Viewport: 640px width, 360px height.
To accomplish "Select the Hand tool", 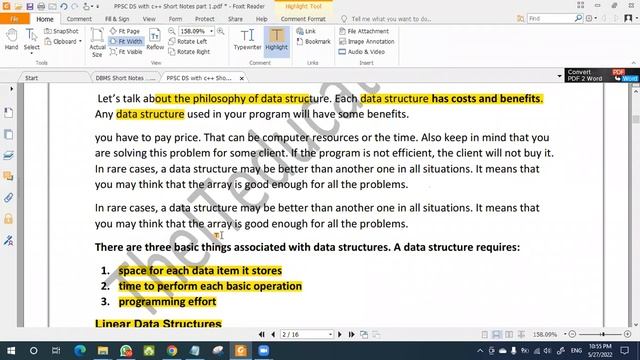I will 11,40.
